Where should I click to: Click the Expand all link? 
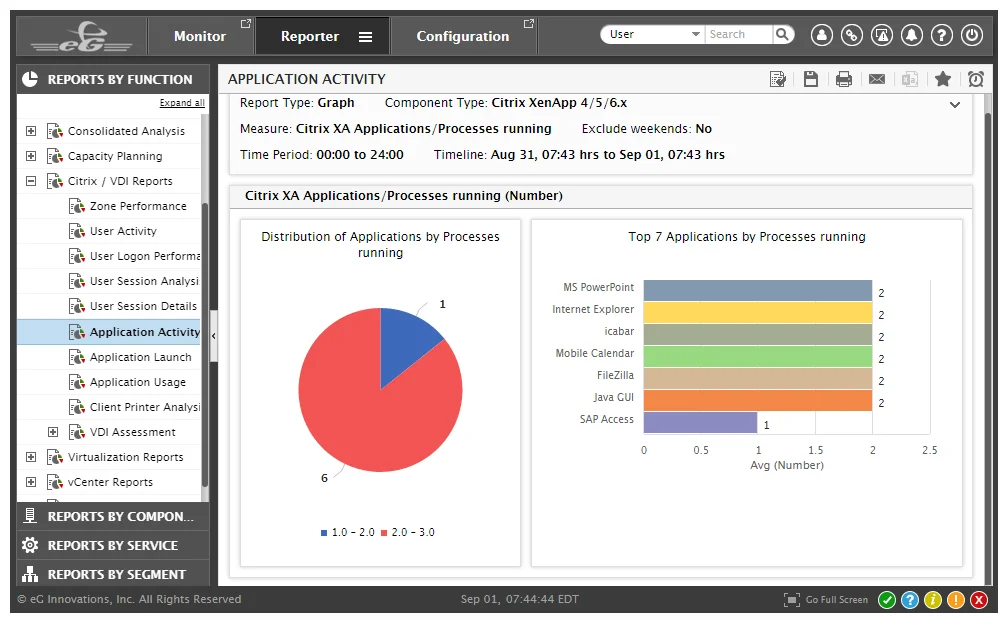182,103
